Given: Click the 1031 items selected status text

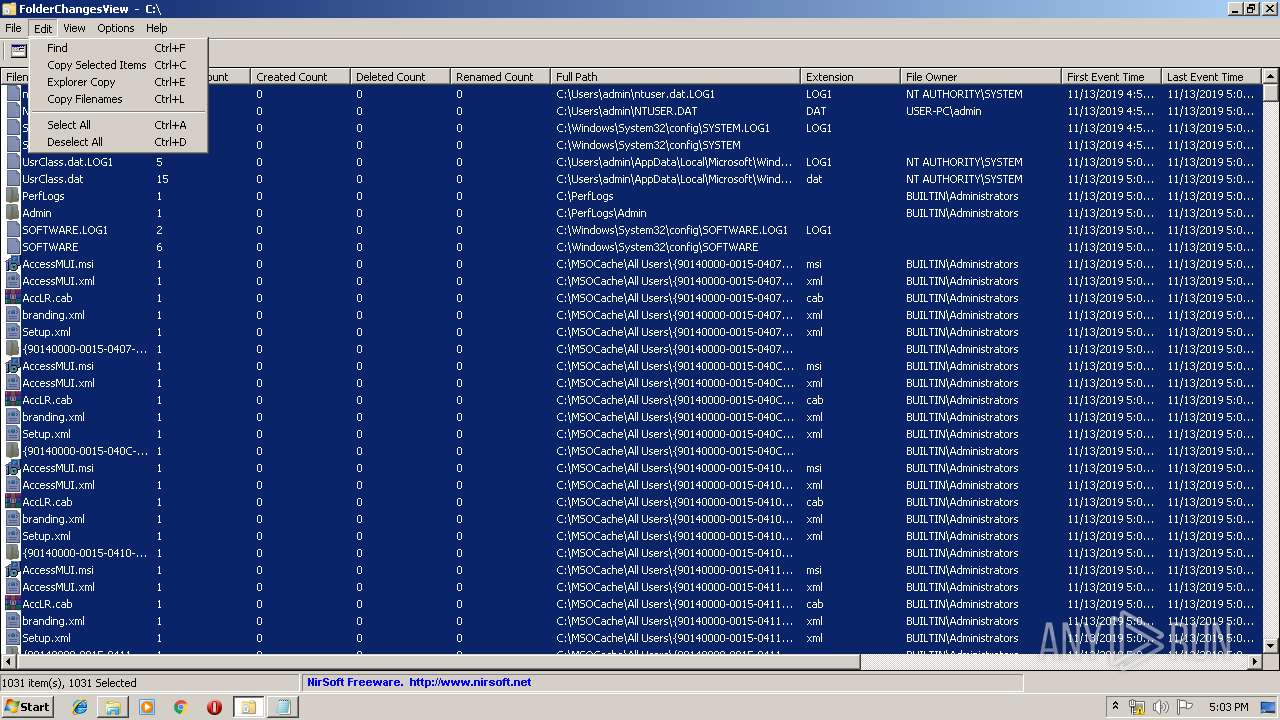Looking at the screenshot, I should pyautogui.click(x=69, y=683).
